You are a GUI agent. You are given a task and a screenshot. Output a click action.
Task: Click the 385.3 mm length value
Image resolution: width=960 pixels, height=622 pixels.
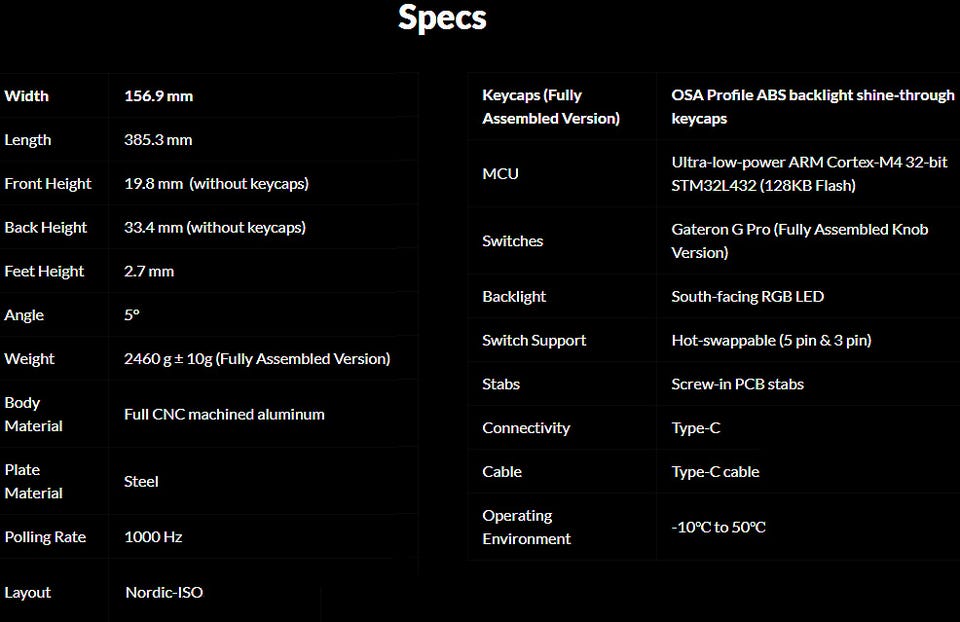[x=158, y=140]
